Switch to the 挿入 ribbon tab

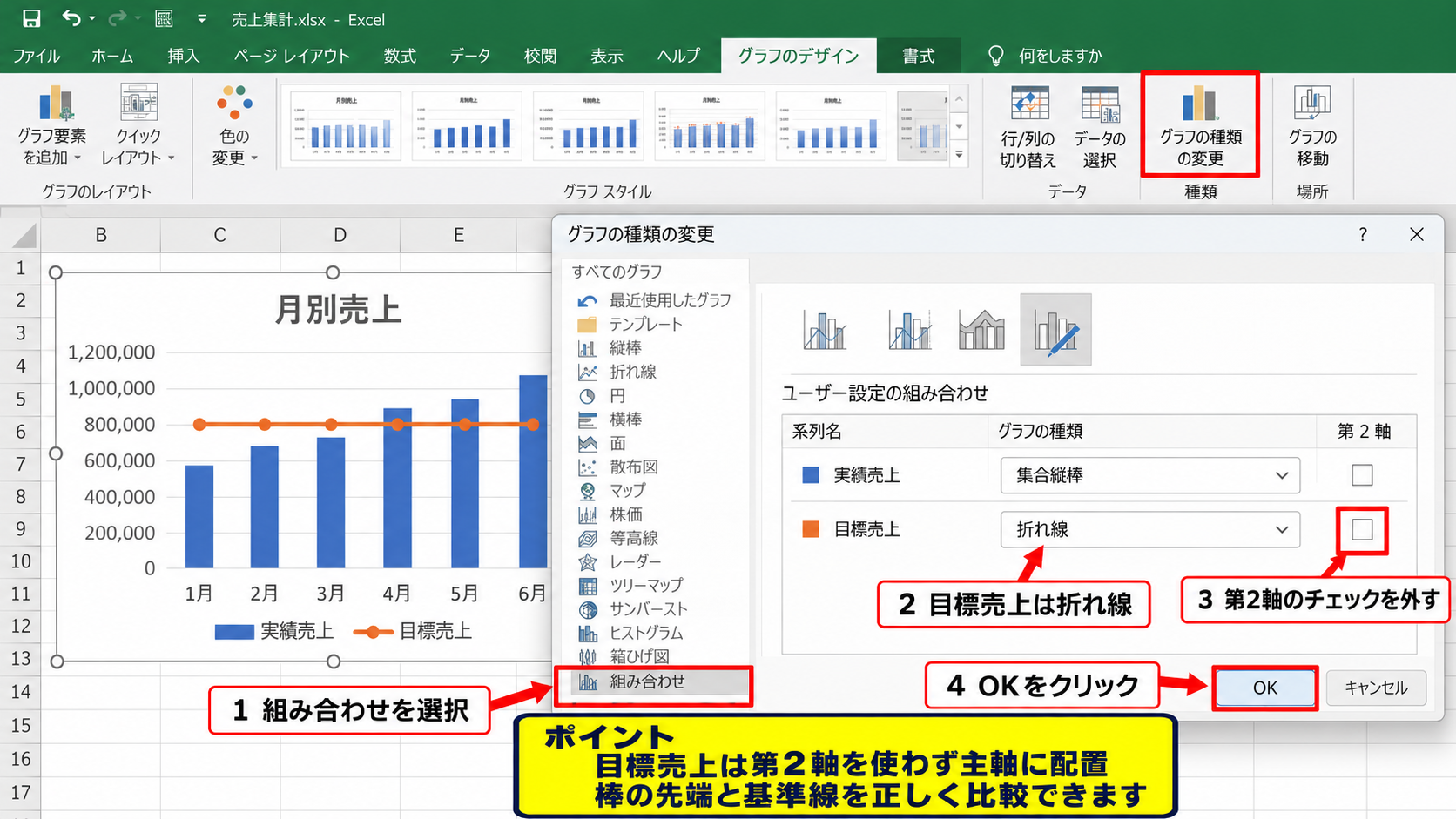tap(184, 56)
